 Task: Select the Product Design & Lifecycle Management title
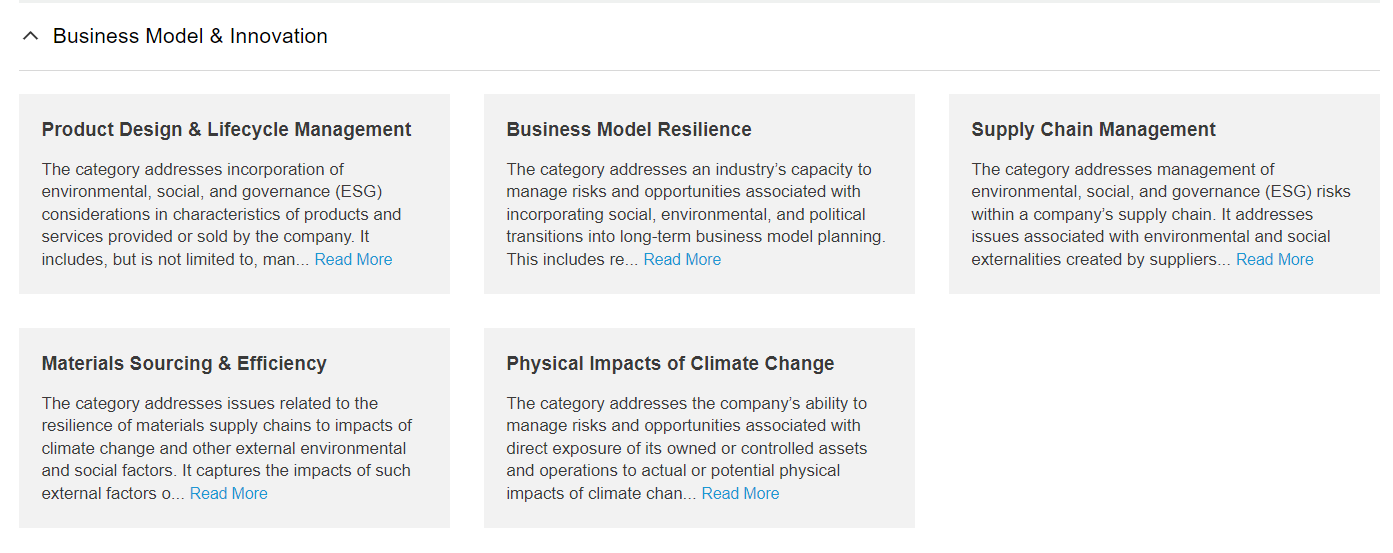point(226,130)
